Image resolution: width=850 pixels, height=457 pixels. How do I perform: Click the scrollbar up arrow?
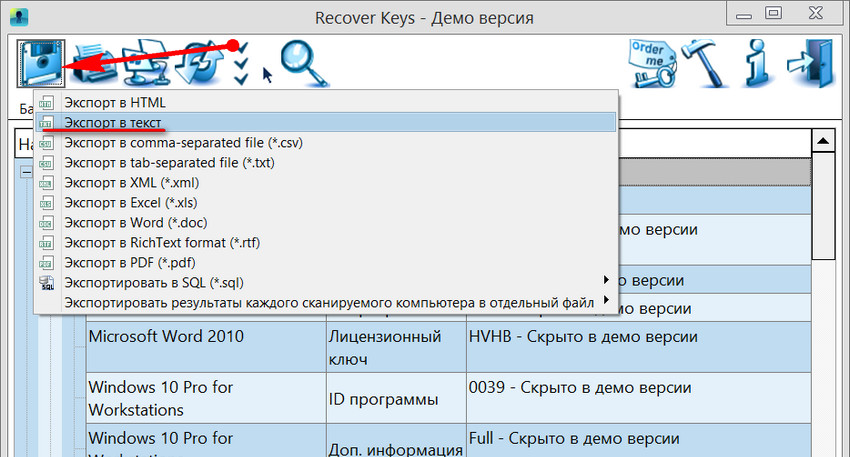point(823,141)
